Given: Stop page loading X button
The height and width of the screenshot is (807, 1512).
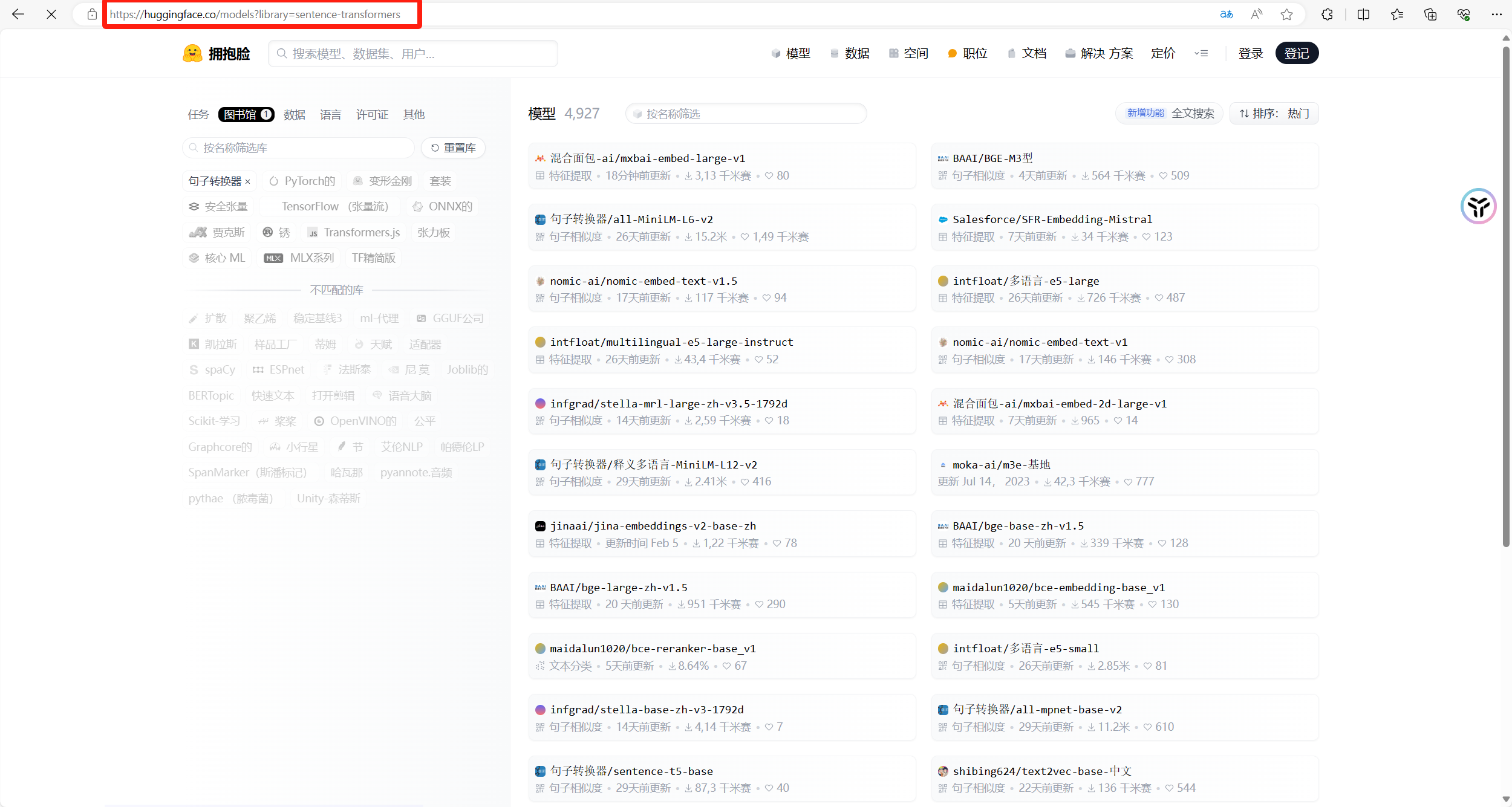Looking at the screenshot, I should pos(51,15).
